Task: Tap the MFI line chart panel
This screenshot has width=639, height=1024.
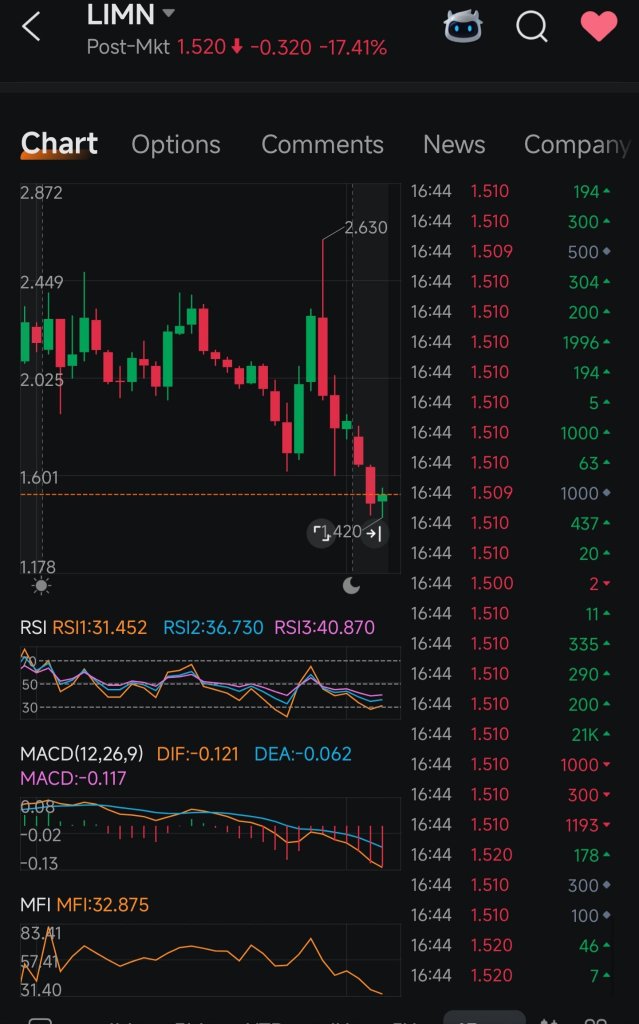Action: 210,960
